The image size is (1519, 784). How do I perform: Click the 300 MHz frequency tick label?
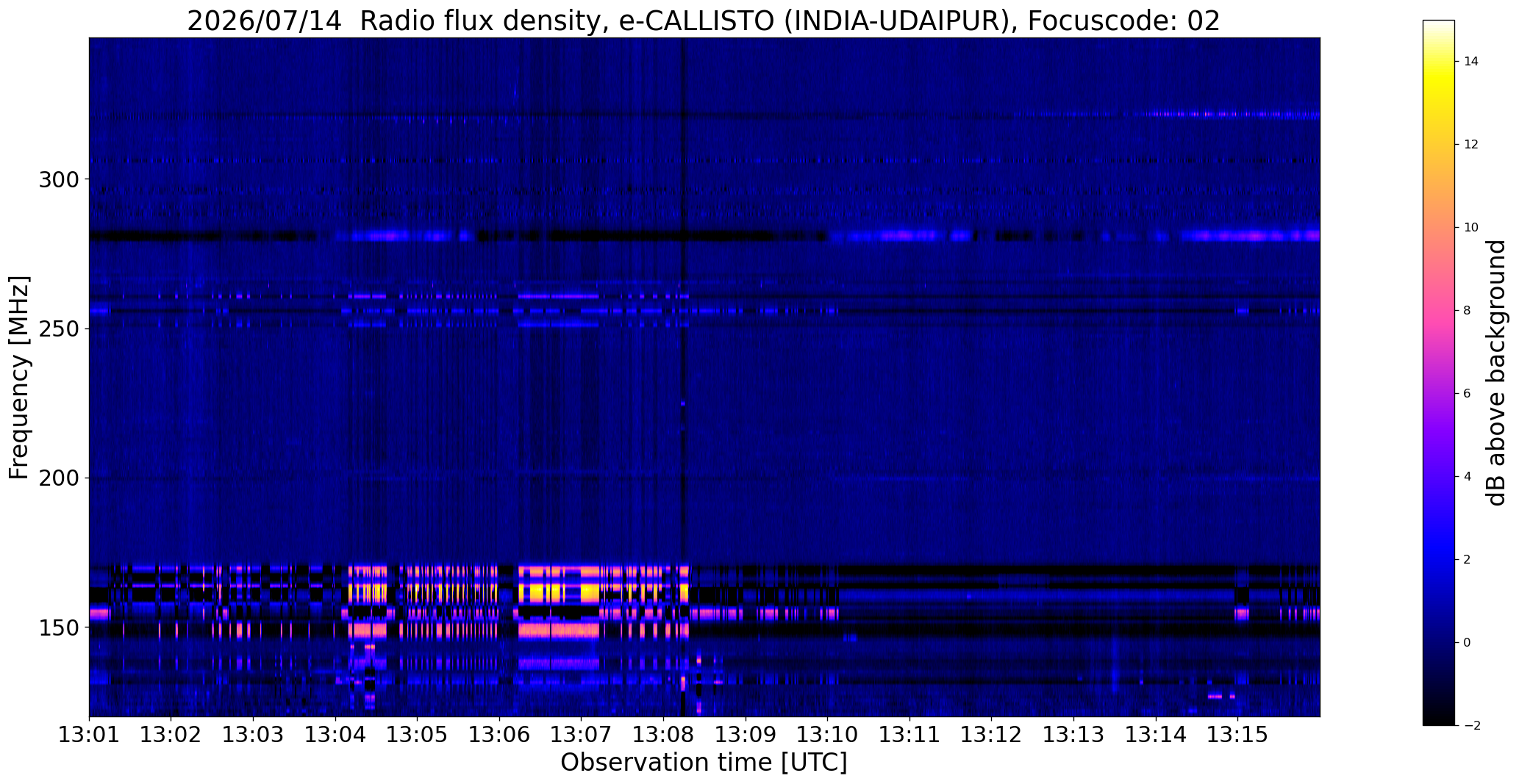pyautogui.click(x=57, y=179)
